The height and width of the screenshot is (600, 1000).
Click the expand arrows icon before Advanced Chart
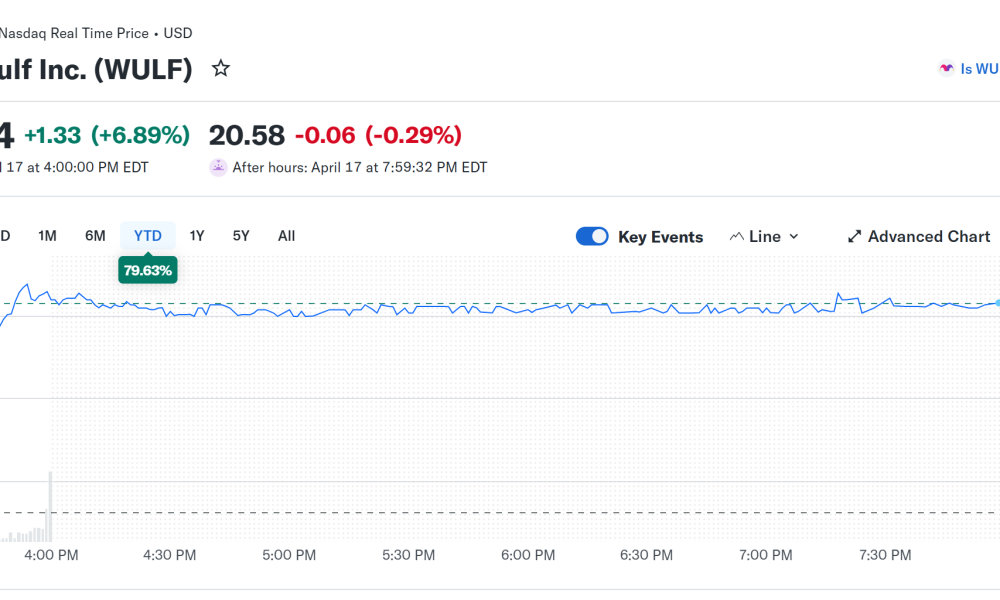[854, 237]
